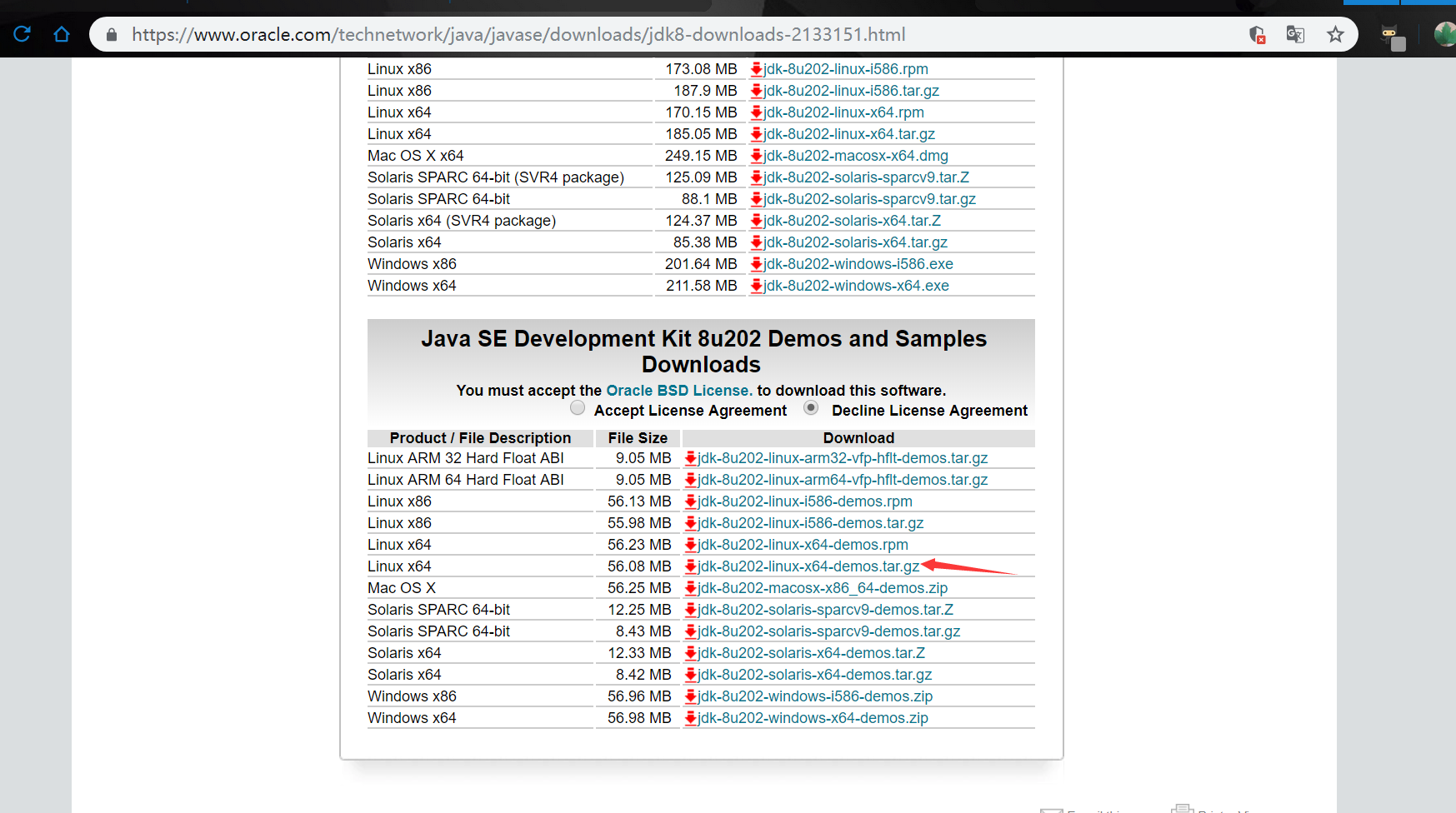Click the Linux ARM 32 Hard Float ABI label
The image size is (1456, 813).
click(x=466, y=458)
